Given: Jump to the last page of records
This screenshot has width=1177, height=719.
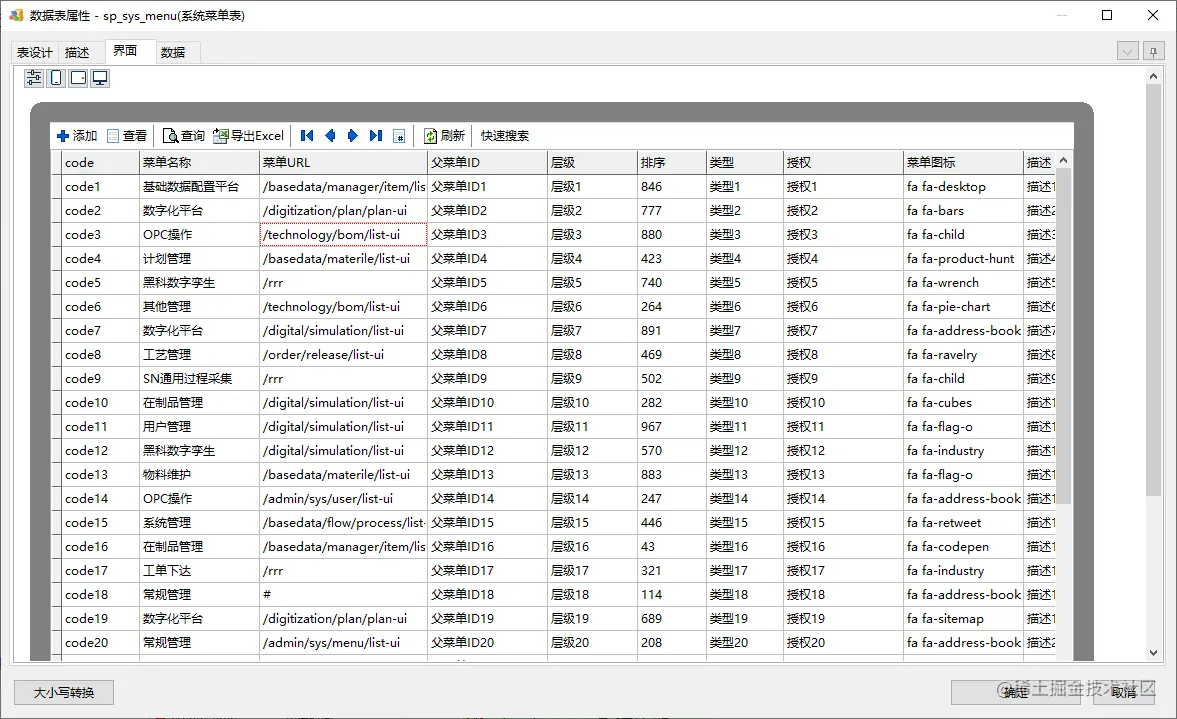Looking at the screenshot, I should 375,136.
